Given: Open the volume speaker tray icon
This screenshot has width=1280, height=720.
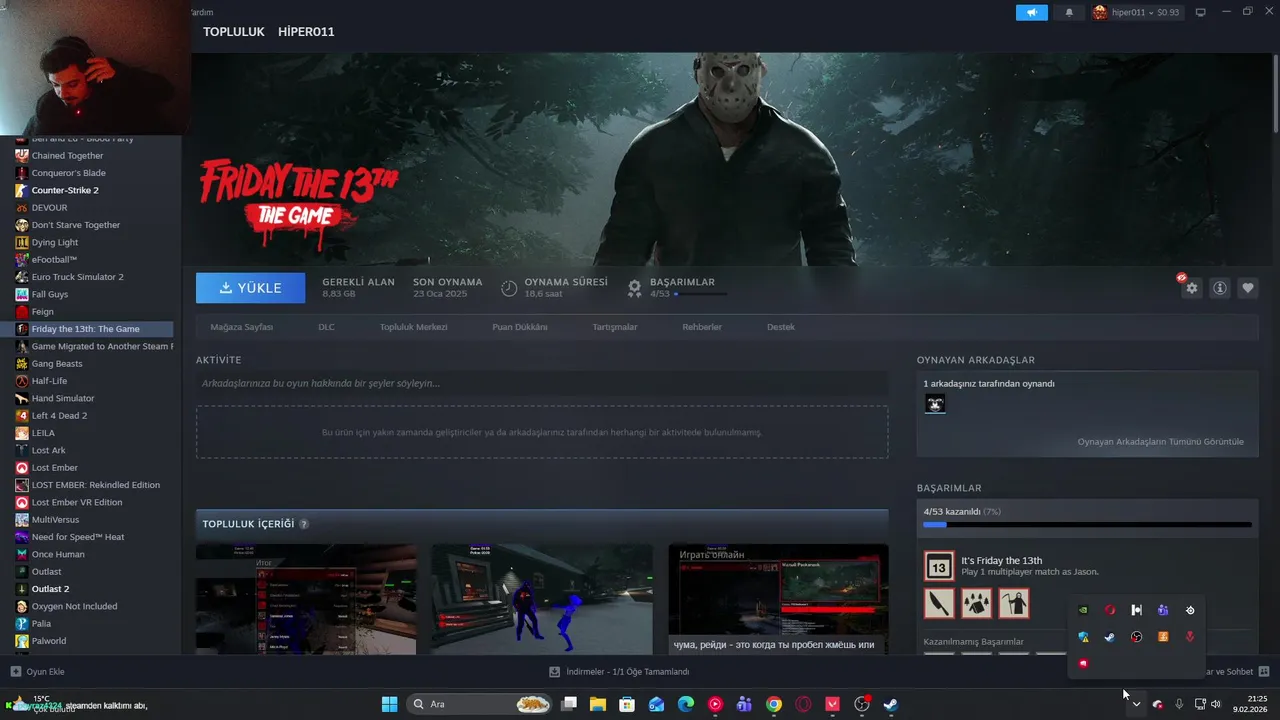Looking at the screenshot, I should (1216, 705).
